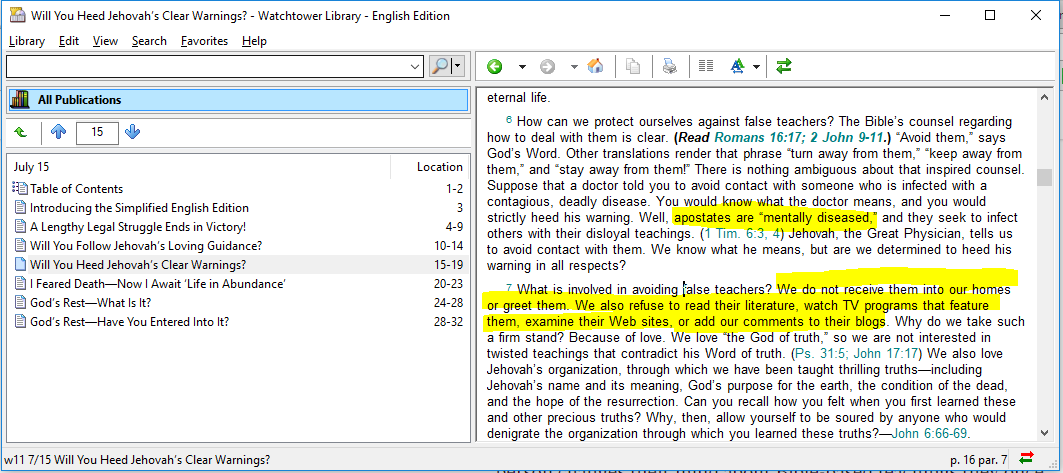Image resolution: width=1063 pixels, height=473 pixels.
Task: Go to next issue with blue down arrow
Action: tap(133, 132)
